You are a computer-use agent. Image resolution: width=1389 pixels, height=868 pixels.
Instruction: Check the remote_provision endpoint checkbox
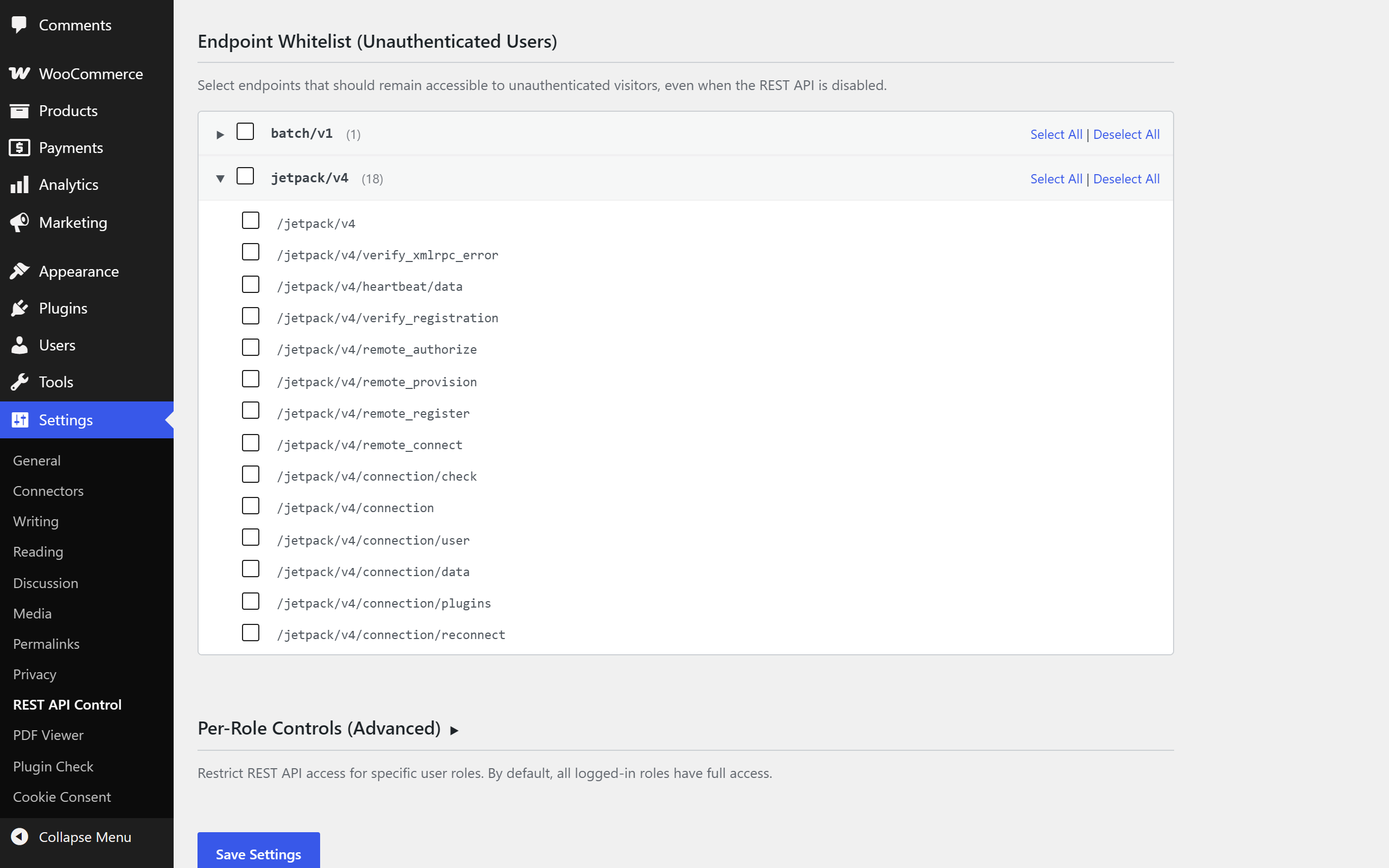[x=251, y=379]
